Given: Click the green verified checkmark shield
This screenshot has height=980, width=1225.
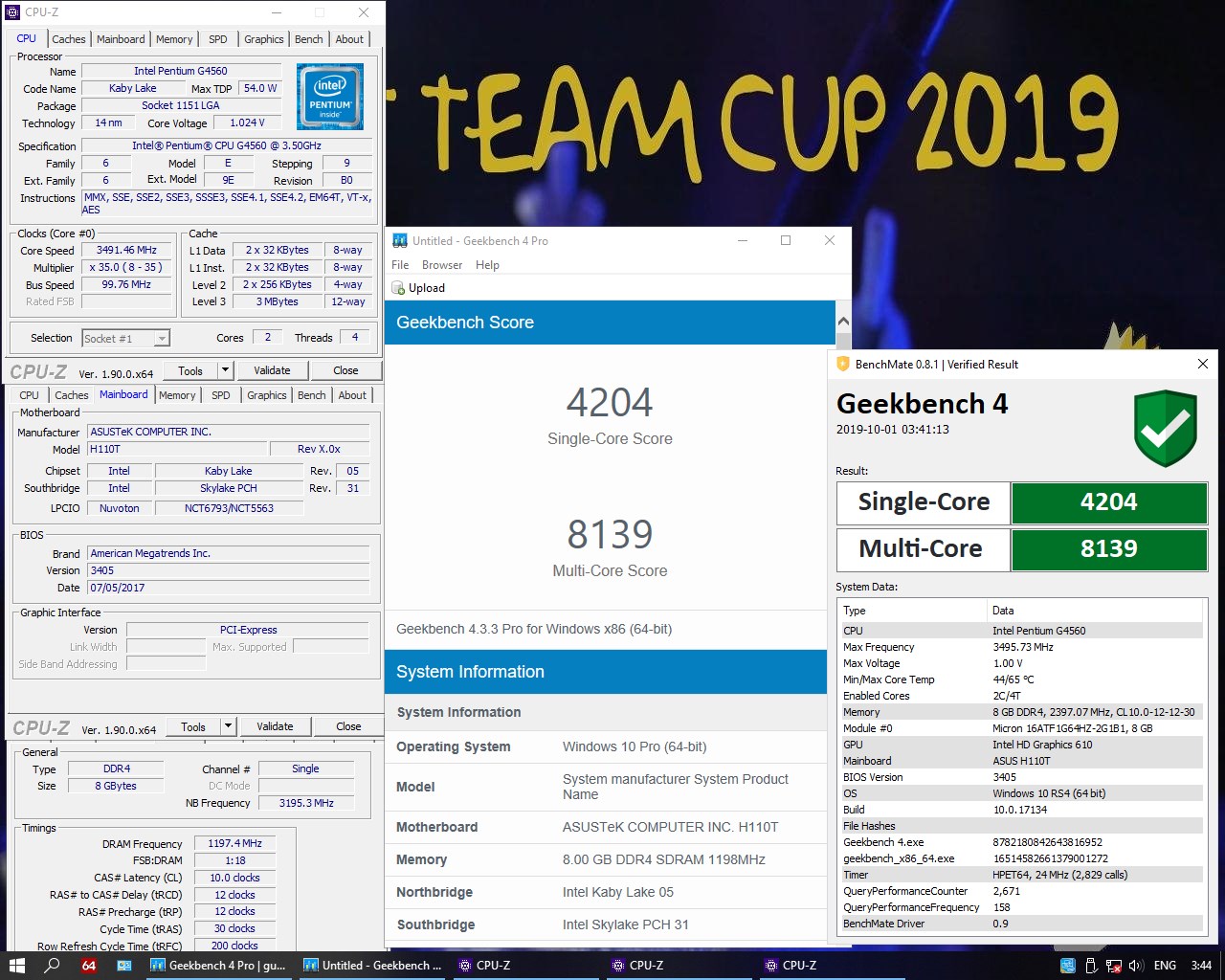Looking at the screenshot, I should (x=1165, y=430).
